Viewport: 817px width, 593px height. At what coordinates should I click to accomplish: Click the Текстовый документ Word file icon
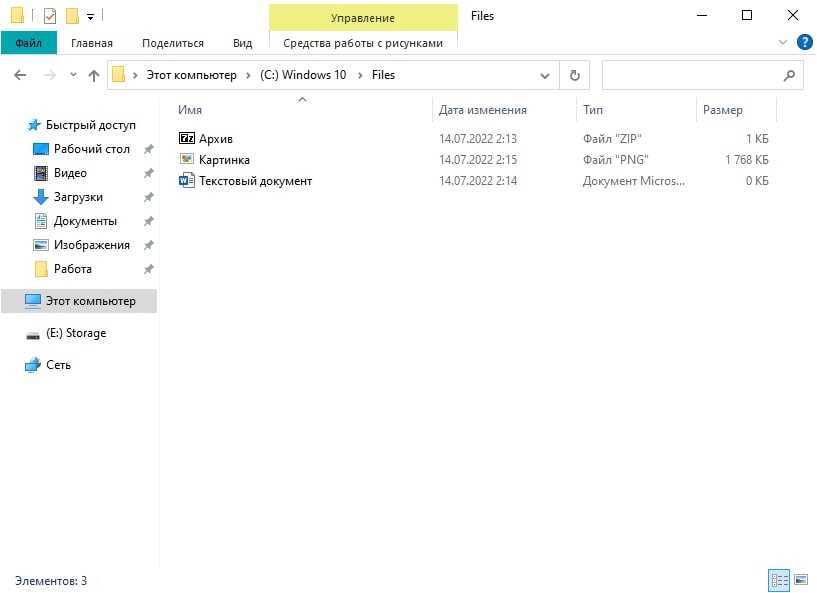tap(187, 181)
